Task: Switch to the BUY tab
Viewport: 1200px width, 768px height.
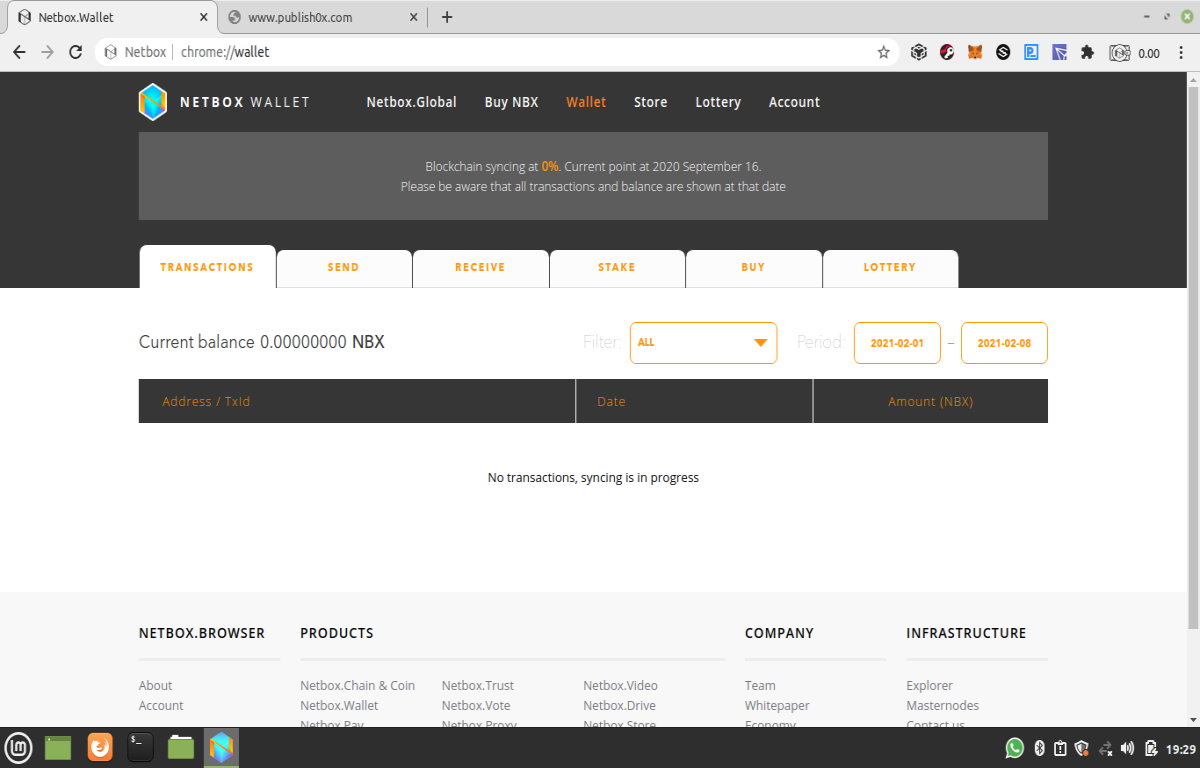Action: [x=753, y=268]
